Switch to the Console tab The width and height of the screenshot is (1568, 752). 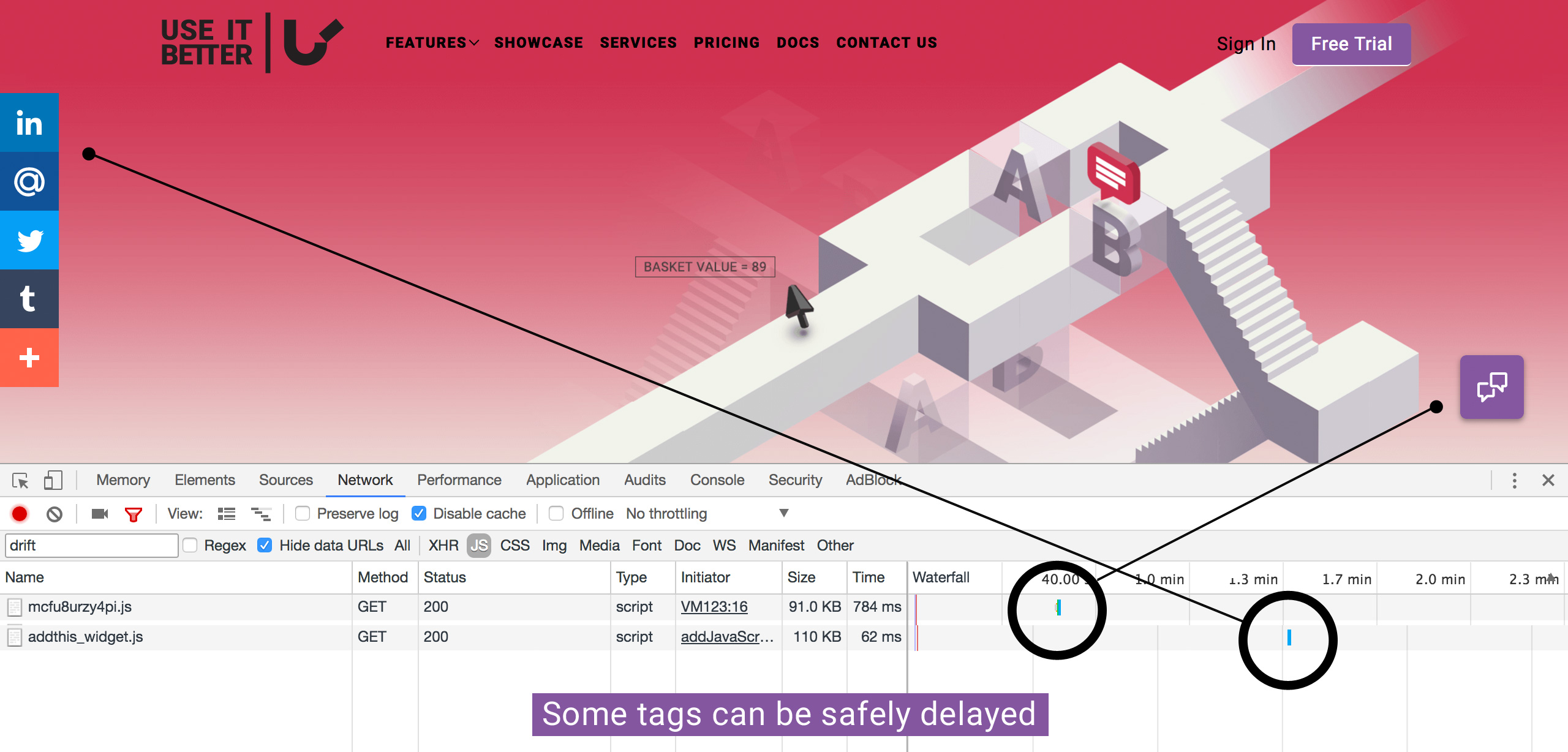tap(717, 482)
